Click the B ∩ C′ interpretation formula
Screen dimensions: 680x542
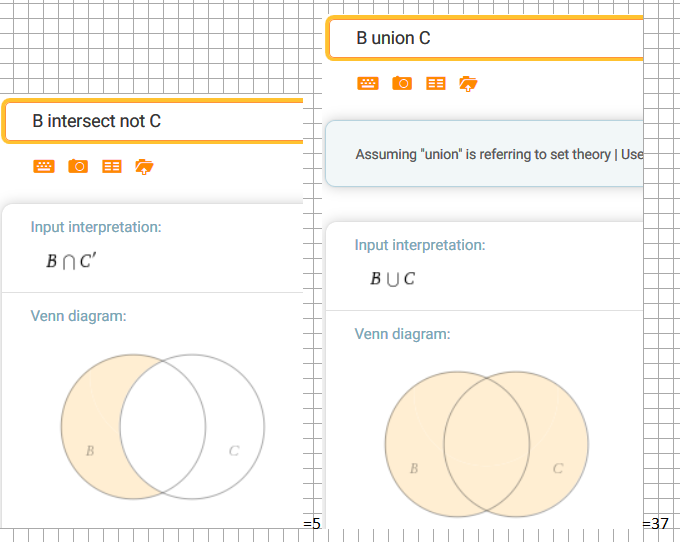[x=70, y=262]
